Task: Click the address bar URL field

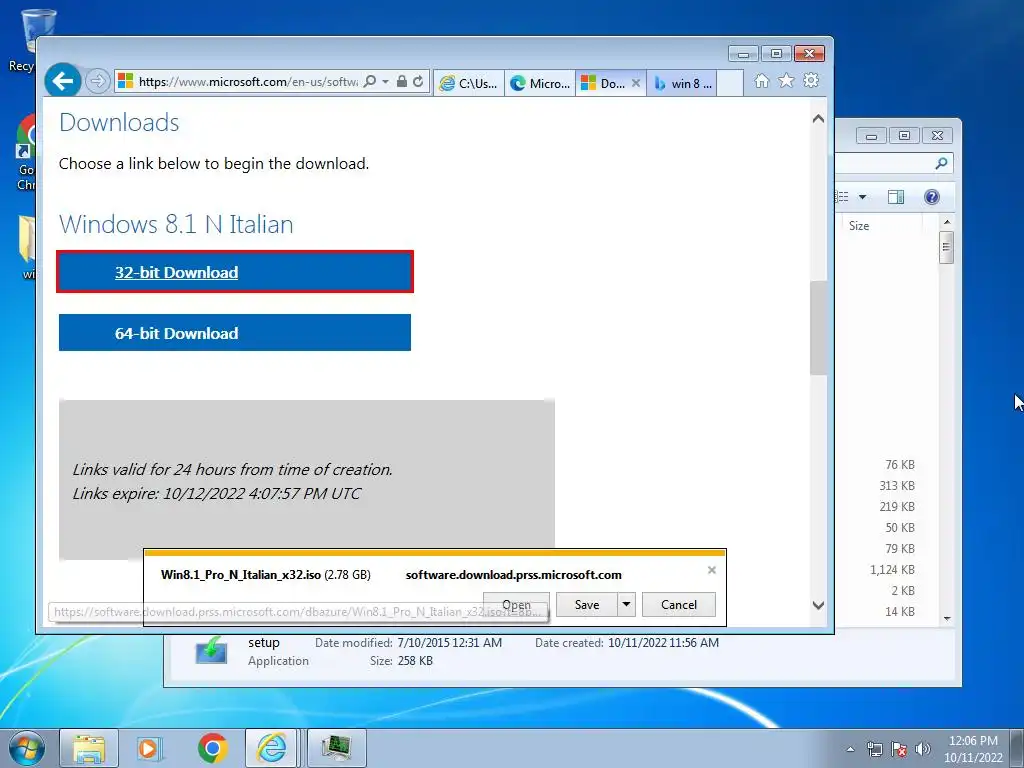Action: click(x=248, y=82)
